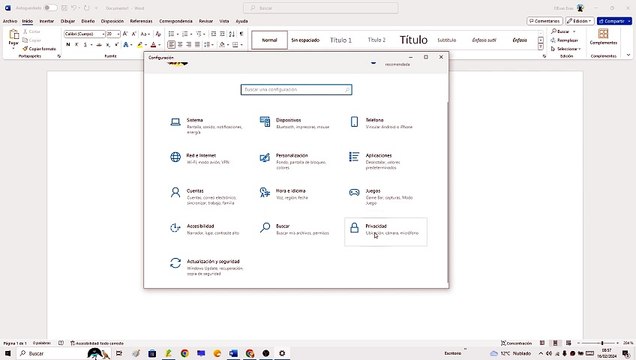Toggle superscript formatting in Word

(117, 45)
